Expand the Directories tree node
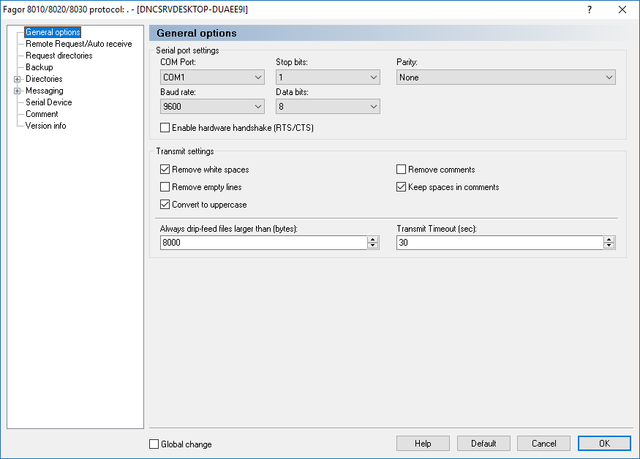Viewport: 640px width, 459px height. tap(17, 79)
